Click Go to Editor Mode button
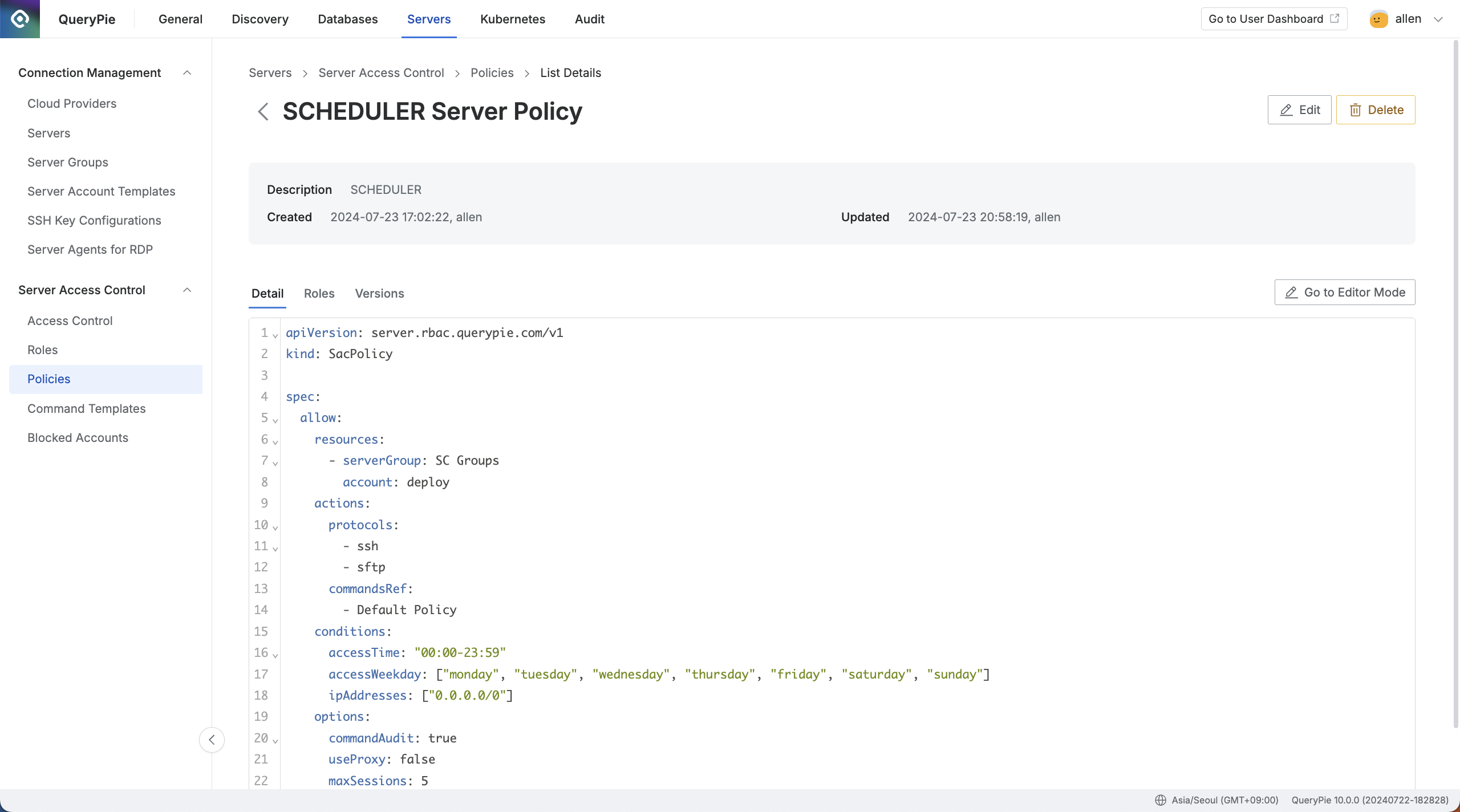 pyautogui.click(x=1345, y=292)
